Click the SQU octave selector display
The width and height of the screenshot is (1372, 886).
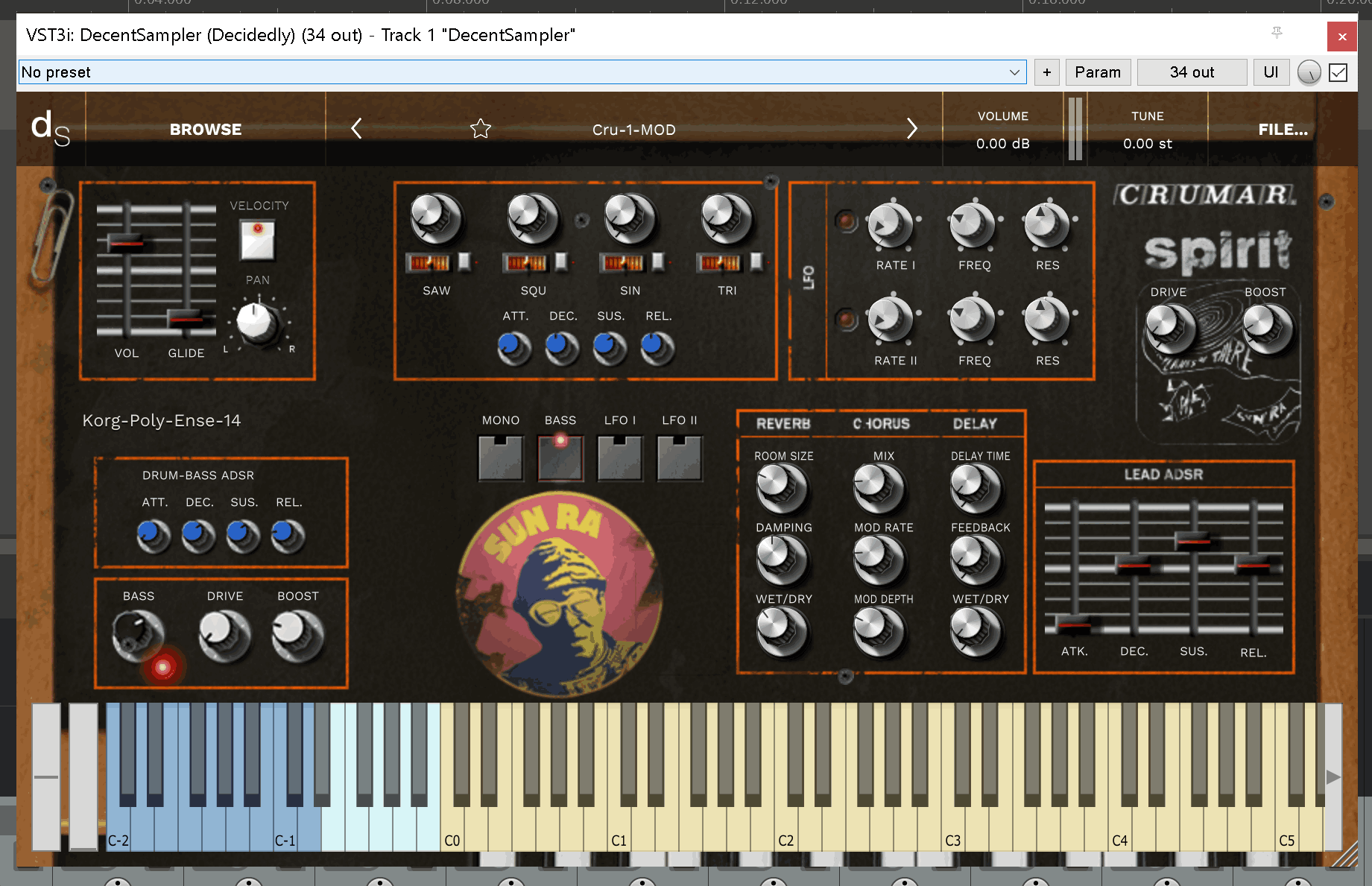click(525, 262)
